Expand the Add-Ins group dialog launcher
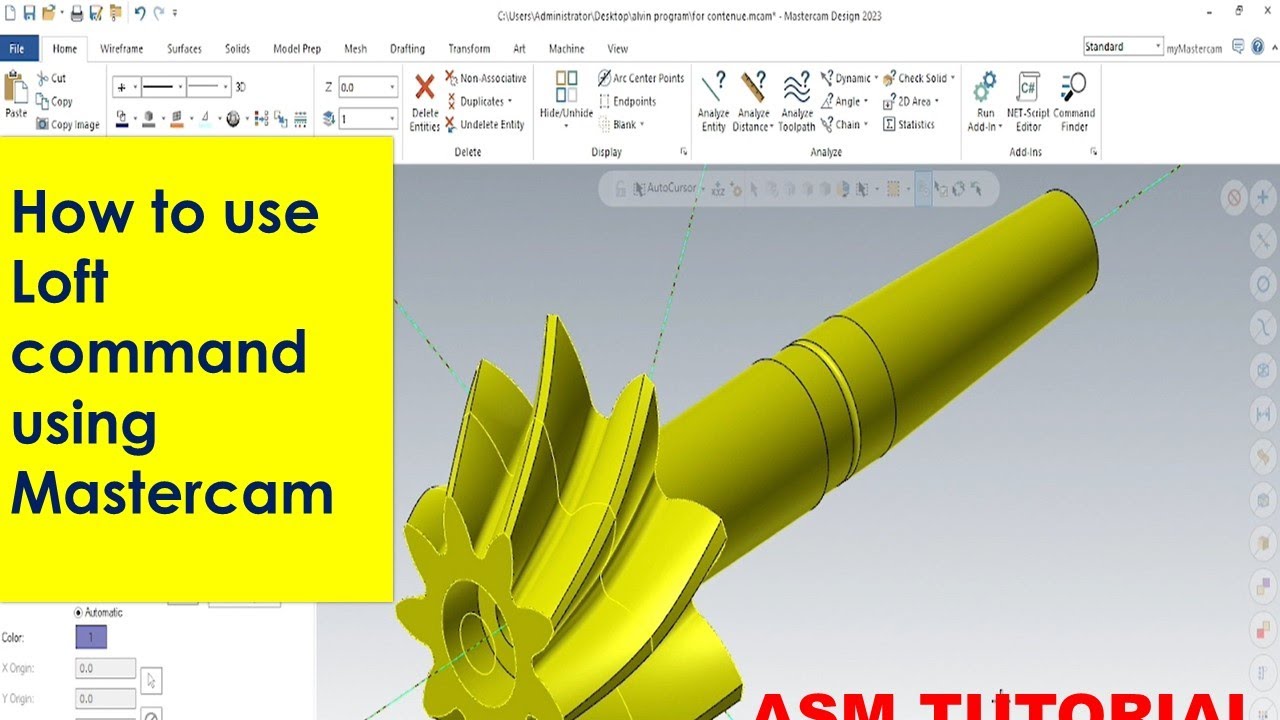The height and width of the screenshot is (720, 1280). coord(1094,152)
